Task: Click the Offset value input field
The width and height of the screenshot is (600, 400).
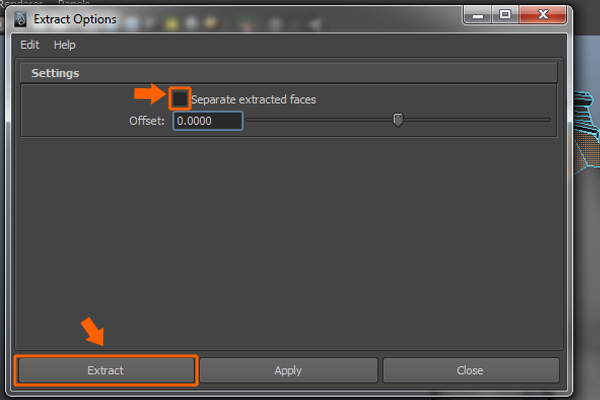Action: coord(208,121)
